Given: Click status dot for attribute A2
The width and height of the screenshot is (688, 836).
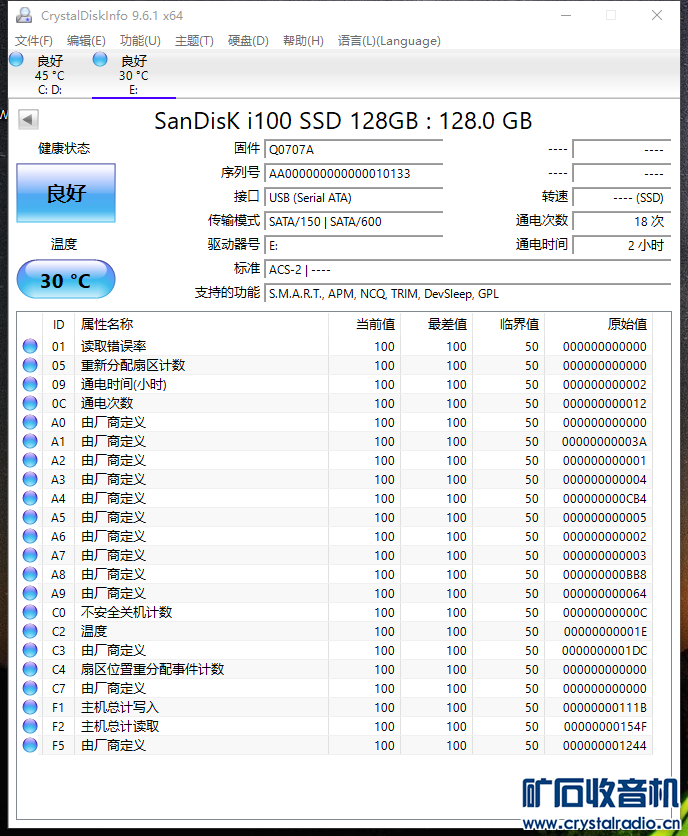Looking at the screenshot, I should pyautogui.click(x=30, y=460).
